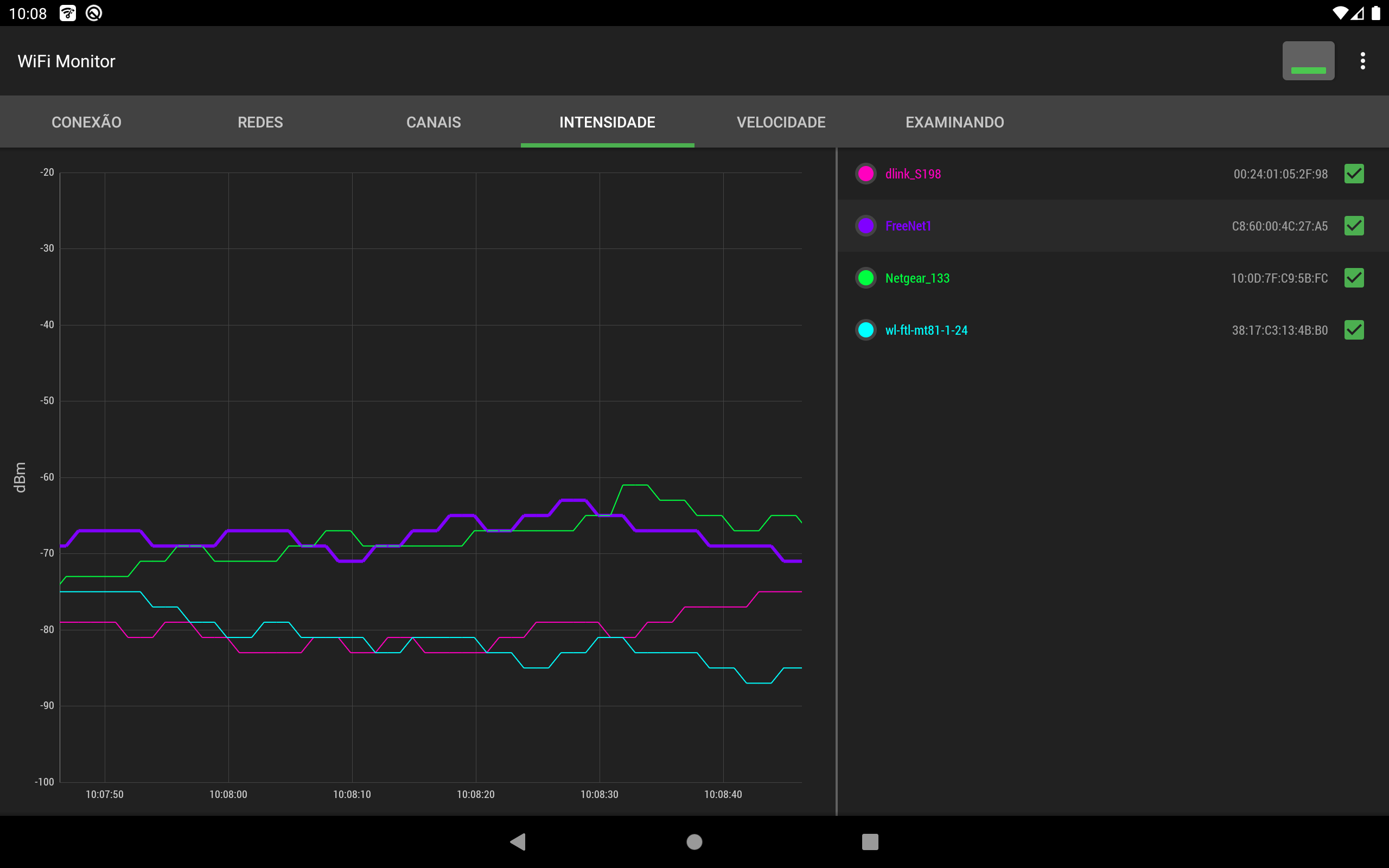Tap the status bar cellular signal icon

1358,12
